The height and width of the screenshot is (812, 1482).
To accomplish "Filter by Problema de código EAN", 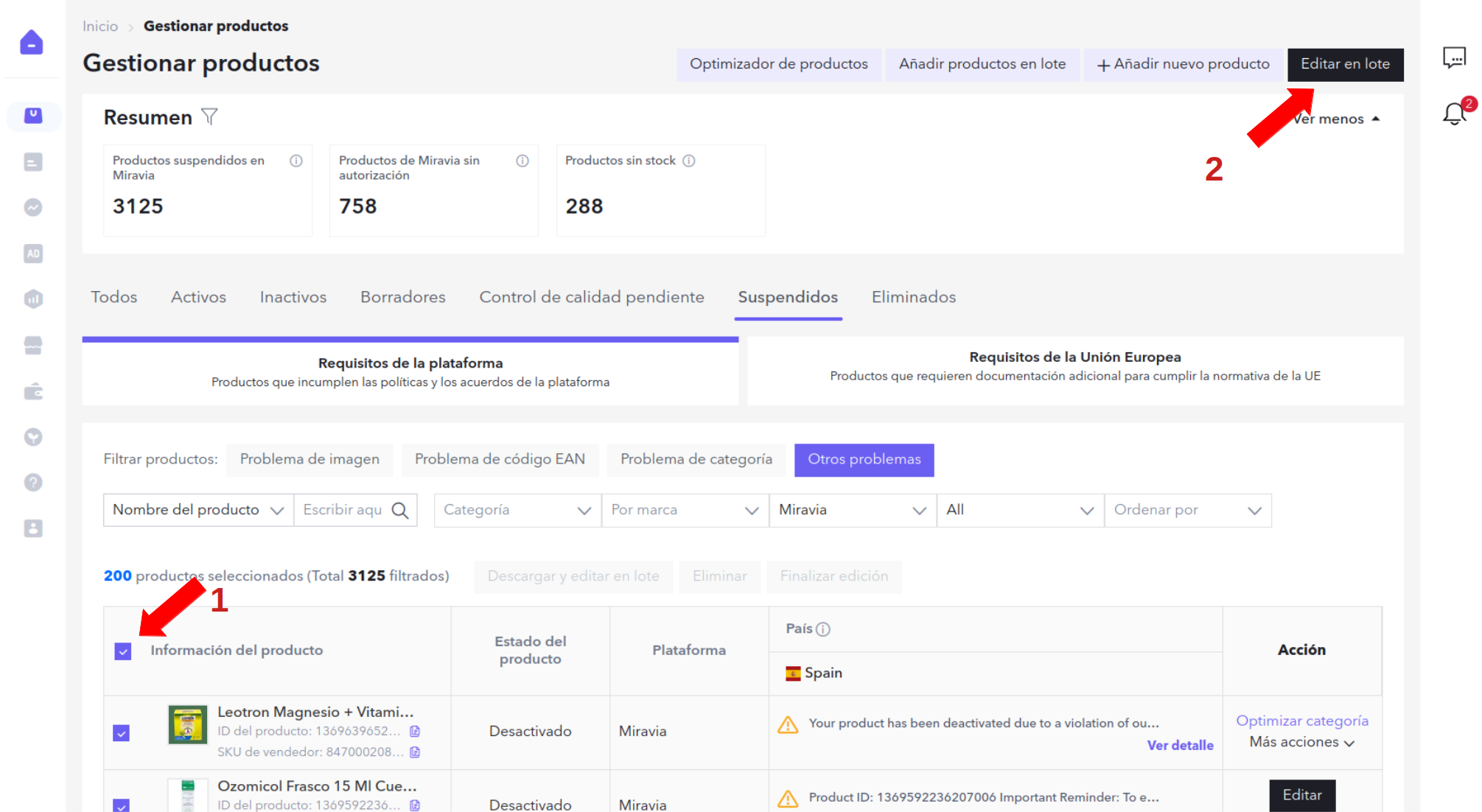I will click(x=500, y=459).
